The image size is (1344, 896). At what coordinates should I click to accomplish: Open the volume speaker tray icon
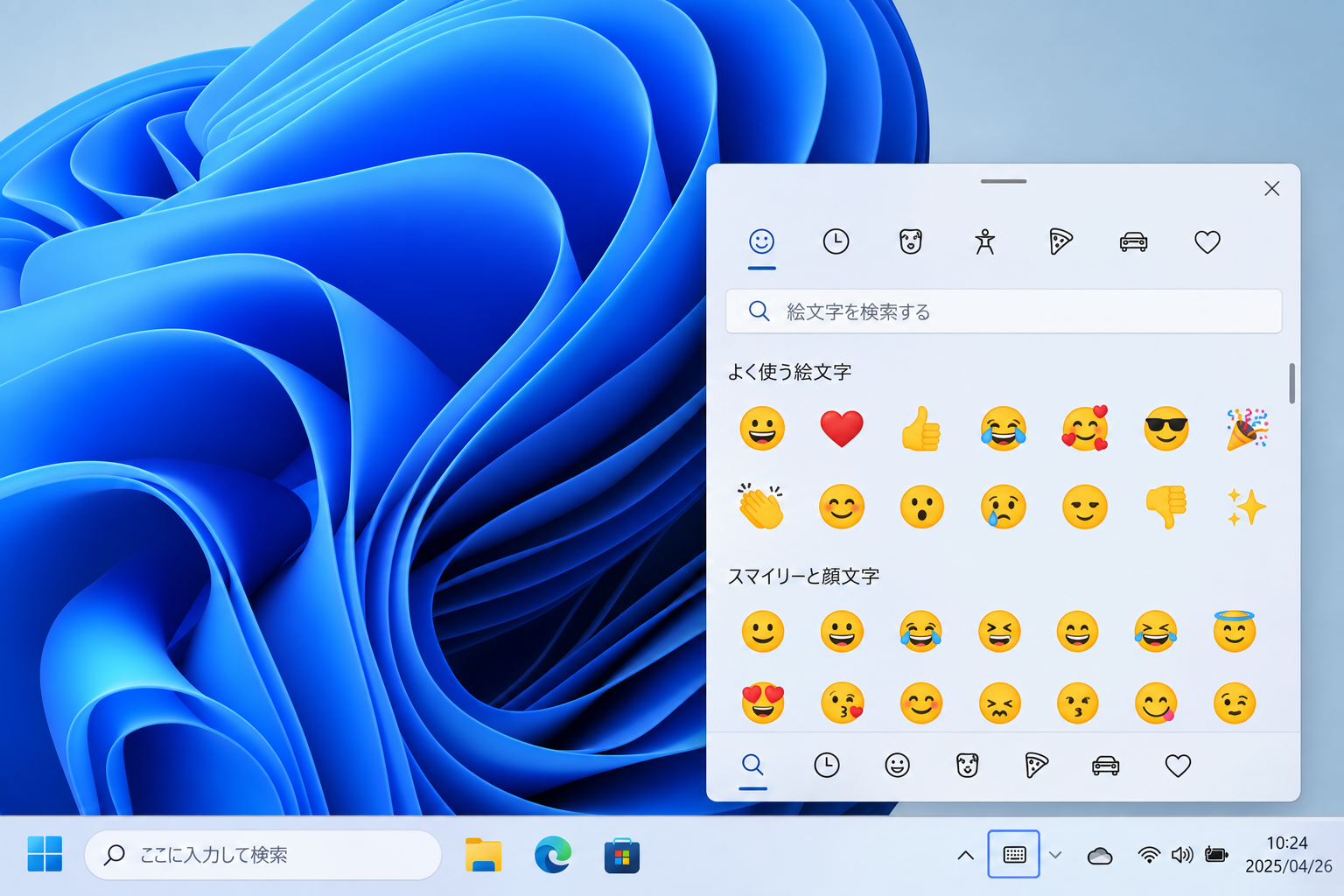coord(1182,855)
